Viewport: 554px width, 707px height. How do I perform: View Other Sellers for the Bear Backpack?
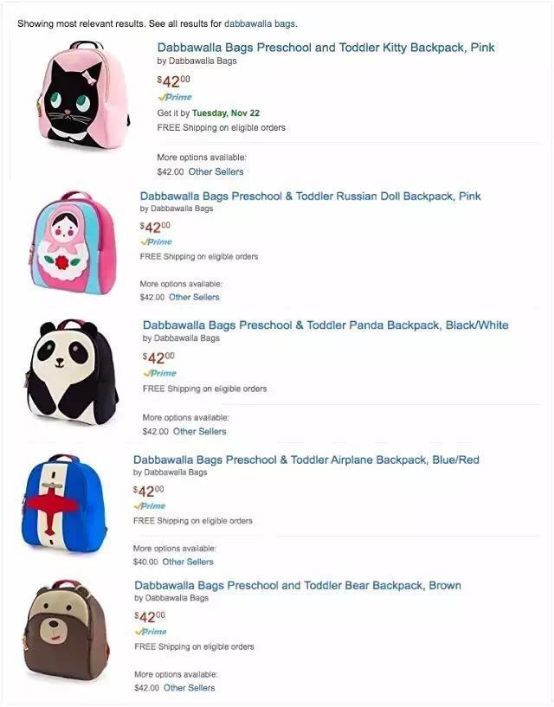[189, 688]
